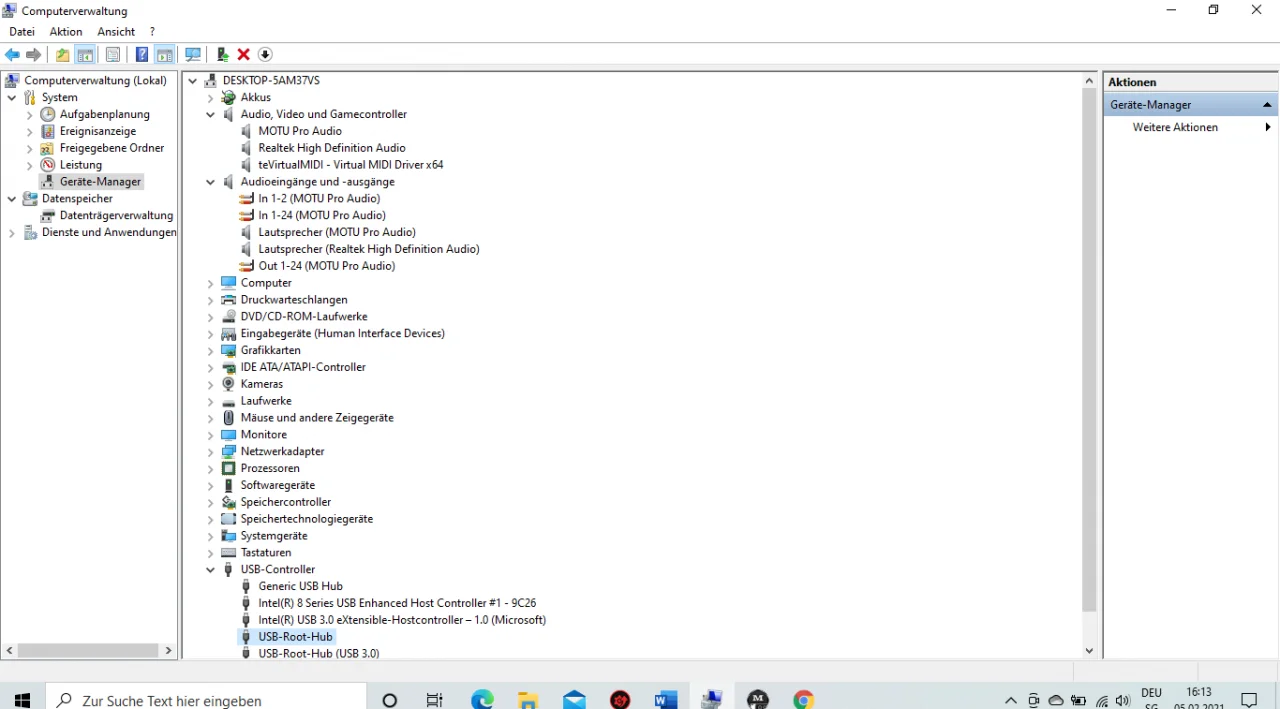
Task: Click the left tree horizontal scrollbar right arrow
Action: tap(169, 650)
